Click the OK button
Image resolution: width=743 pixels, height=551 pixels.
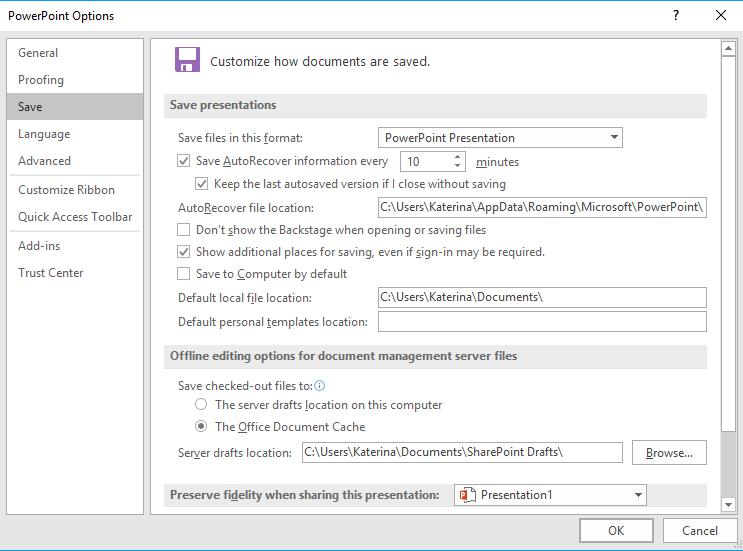click(x=616, y=531)
